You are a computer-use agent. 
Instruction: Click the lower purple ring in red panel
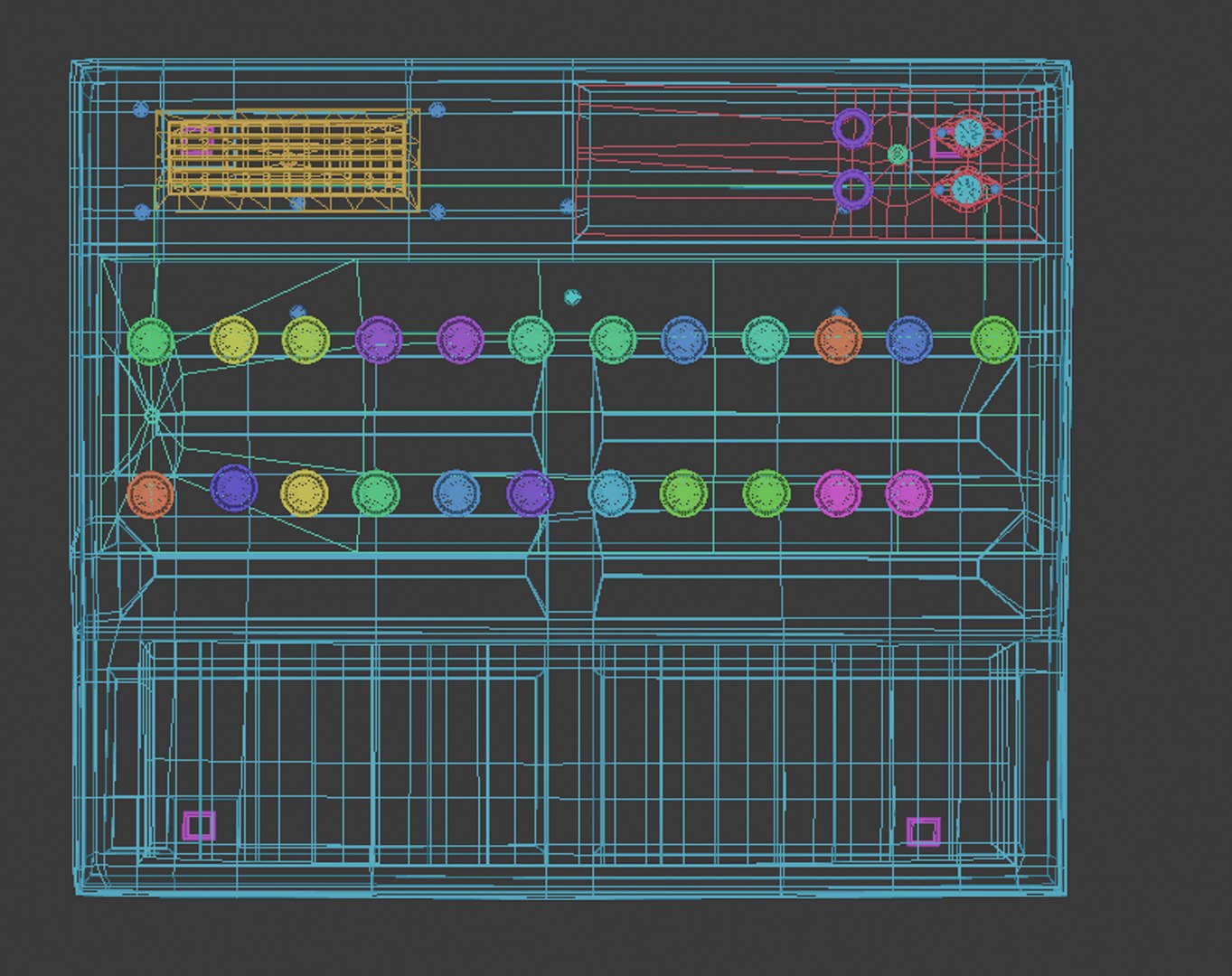[851, 189]
